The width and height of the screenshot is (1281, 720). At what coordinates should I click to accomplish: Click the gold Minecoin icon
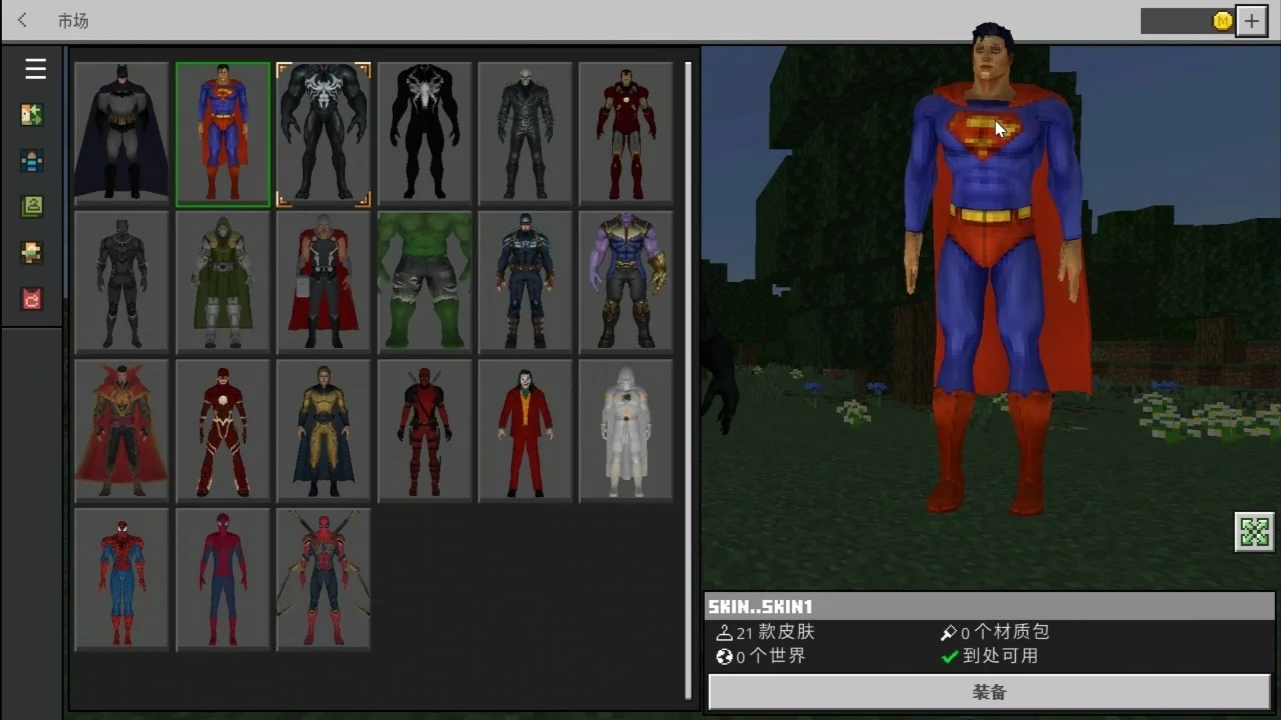1222,21
